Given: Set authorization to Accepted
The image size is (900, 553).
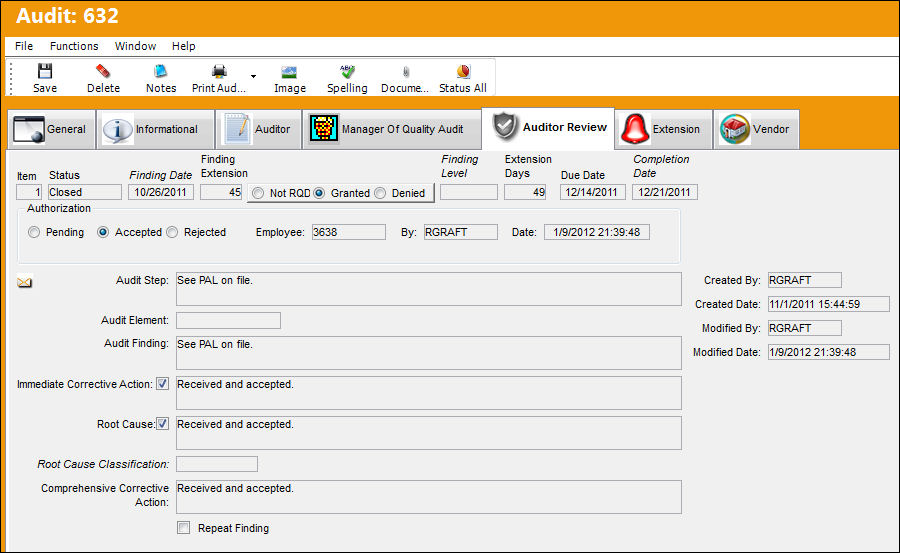Looking at the screenshot, I should coord(103,232).
